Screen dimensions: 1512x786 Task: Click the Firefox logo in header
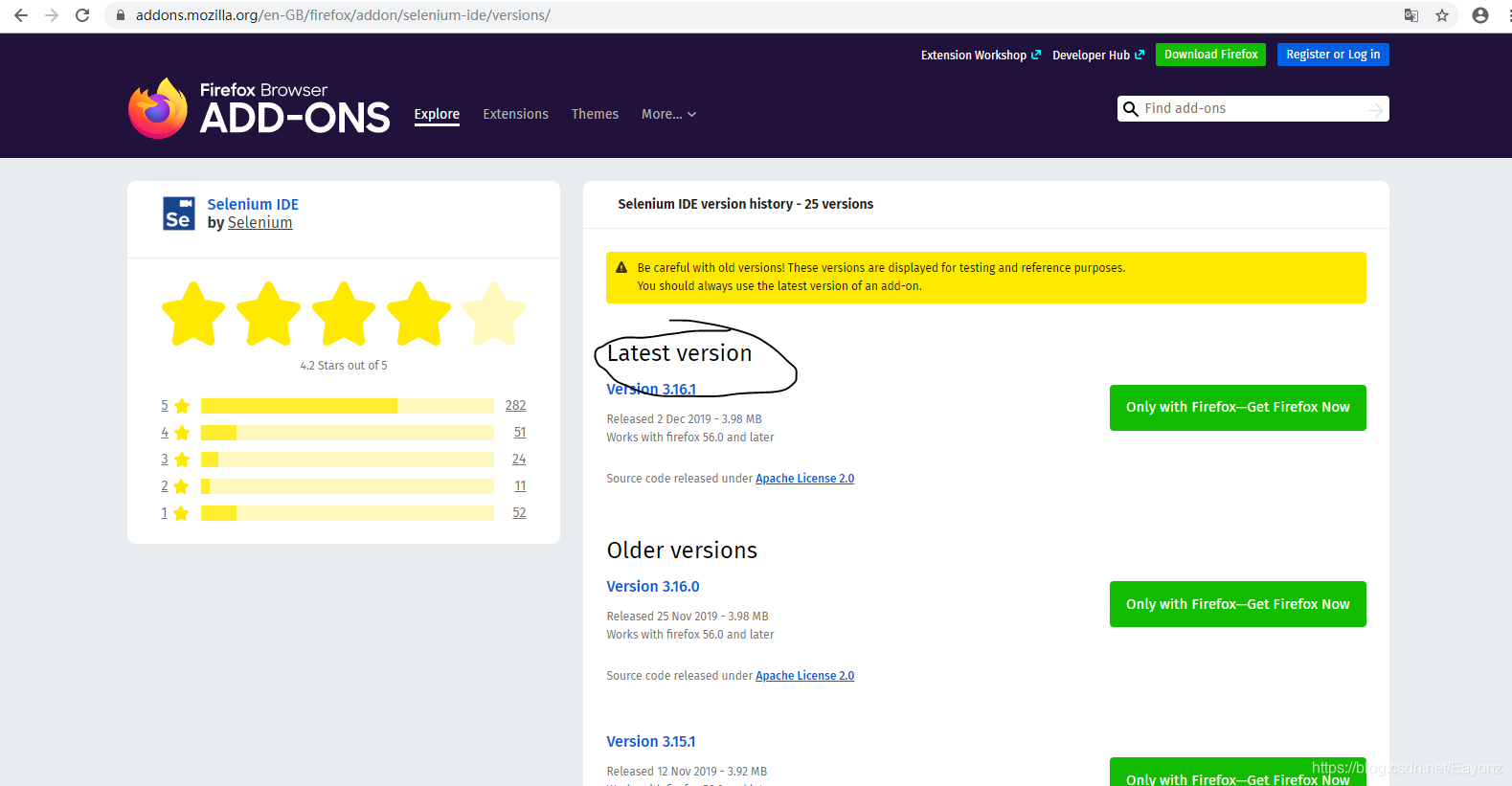[158, 108]
